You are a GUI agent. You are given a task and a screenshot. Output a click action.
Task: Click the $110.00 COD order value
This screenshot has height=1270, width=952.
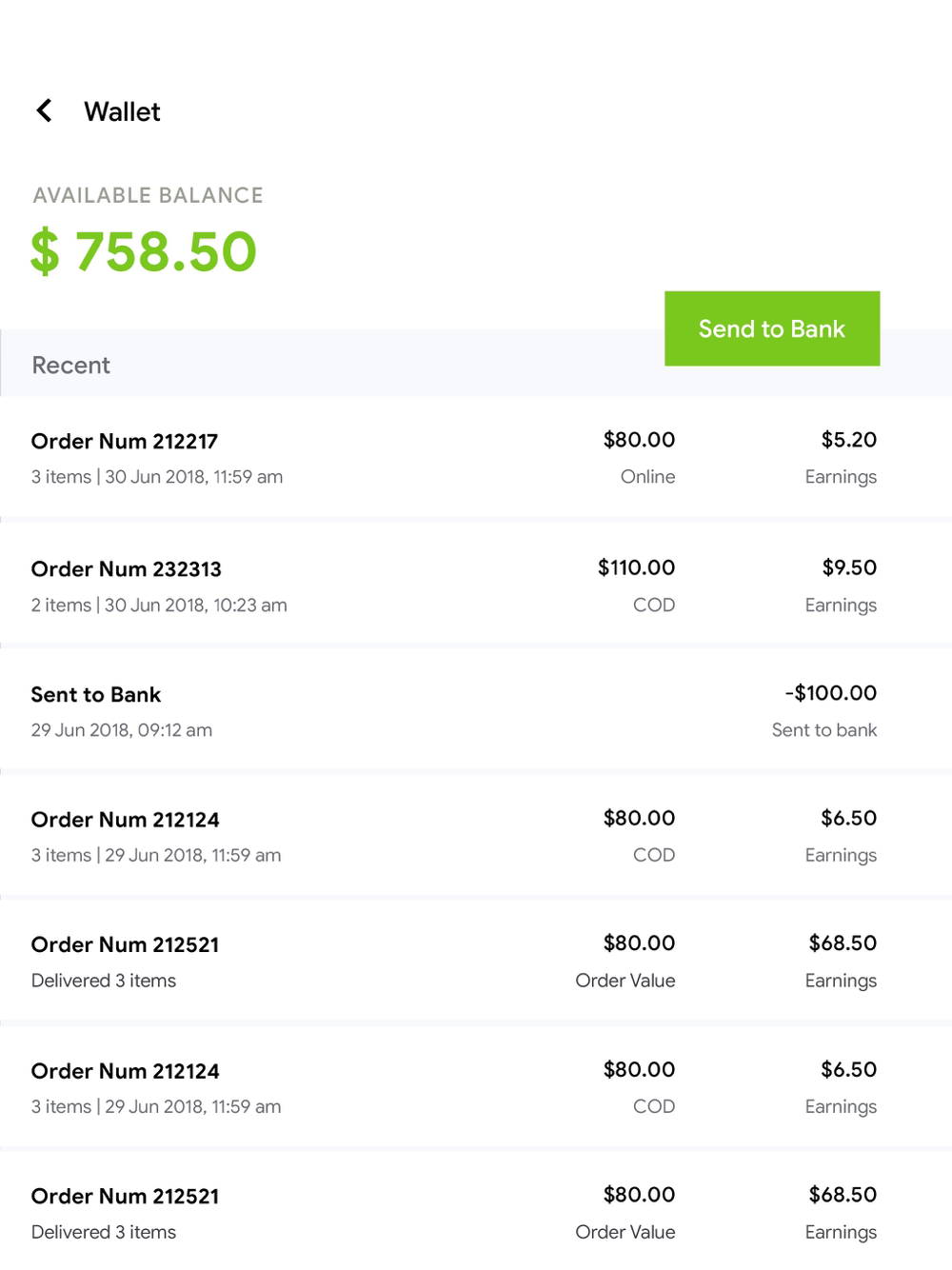tap(636, 567)
